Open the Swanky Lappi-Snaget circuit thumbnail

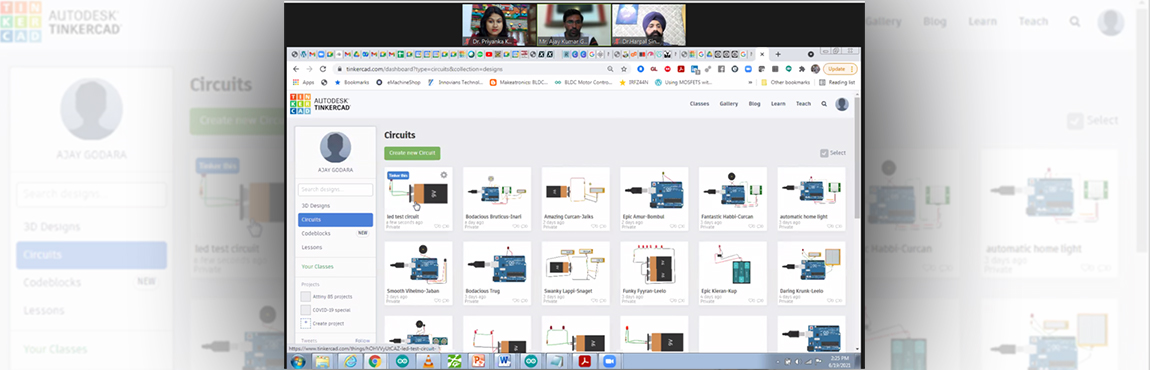click(x=575, y=264)
